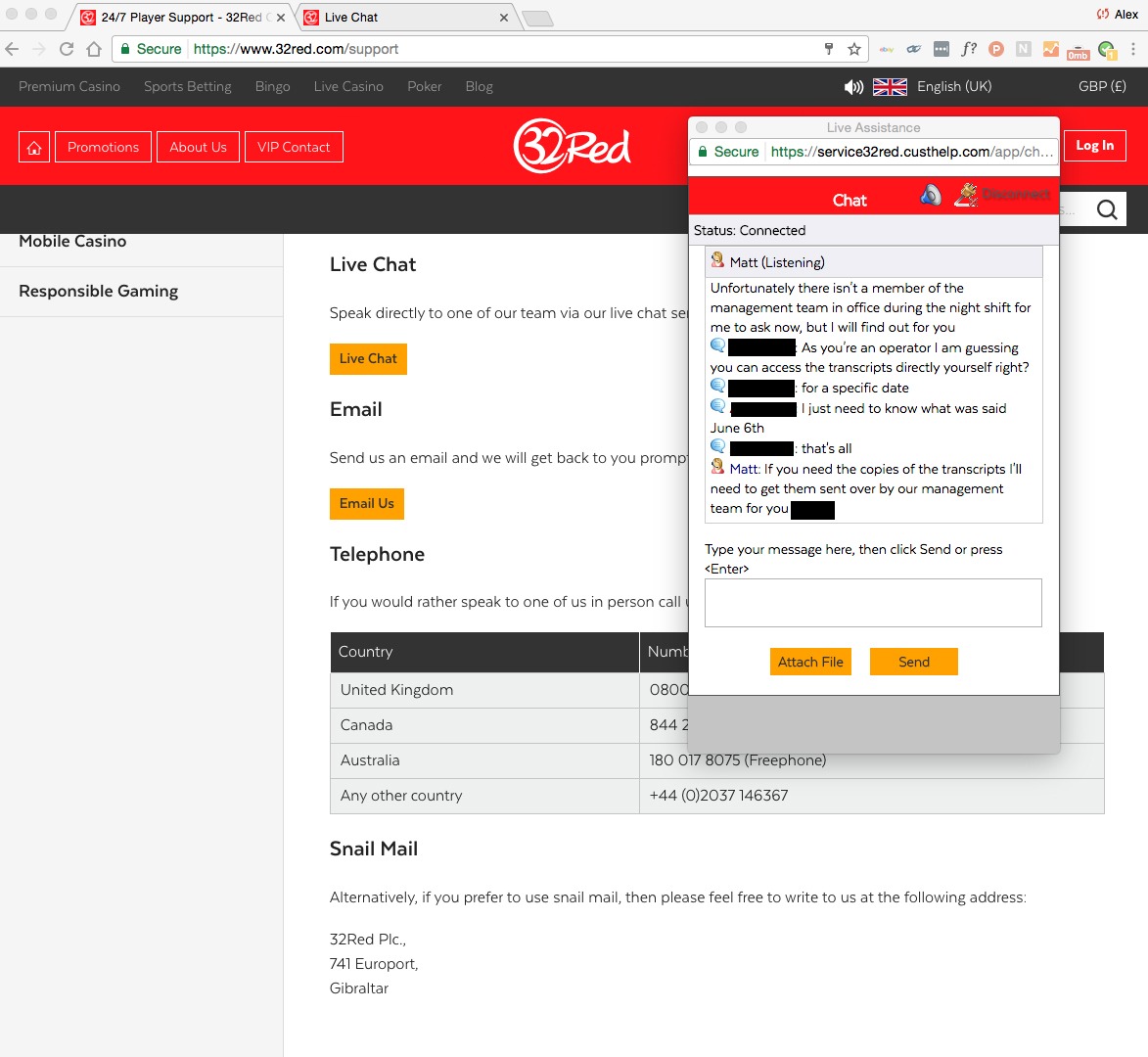Send the chat message with Send button
Viewport: 1148px width, 1057px height.
[x=914, y=662]
